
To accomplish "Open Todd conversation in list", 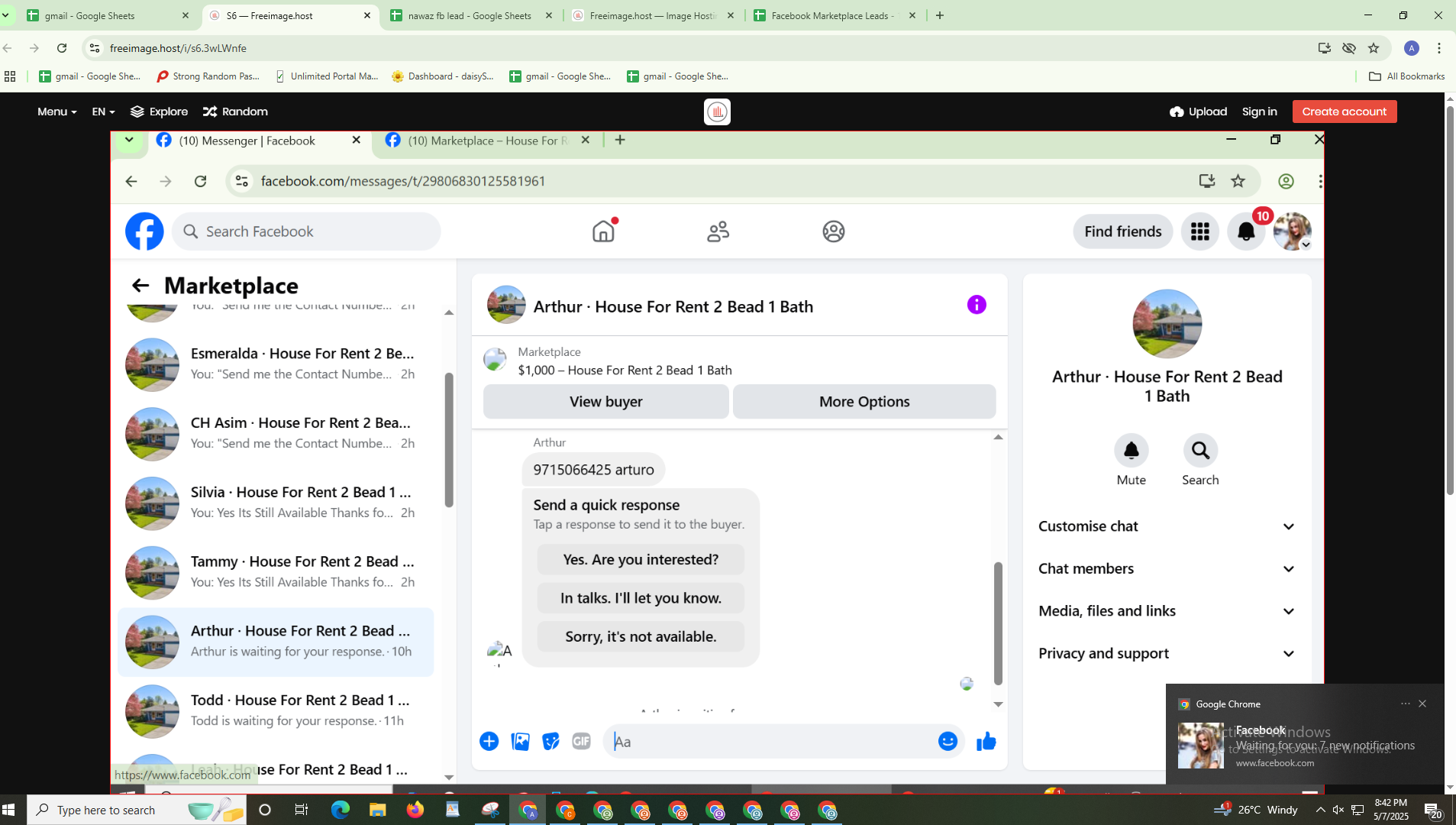I will click(x=276, y=711).
